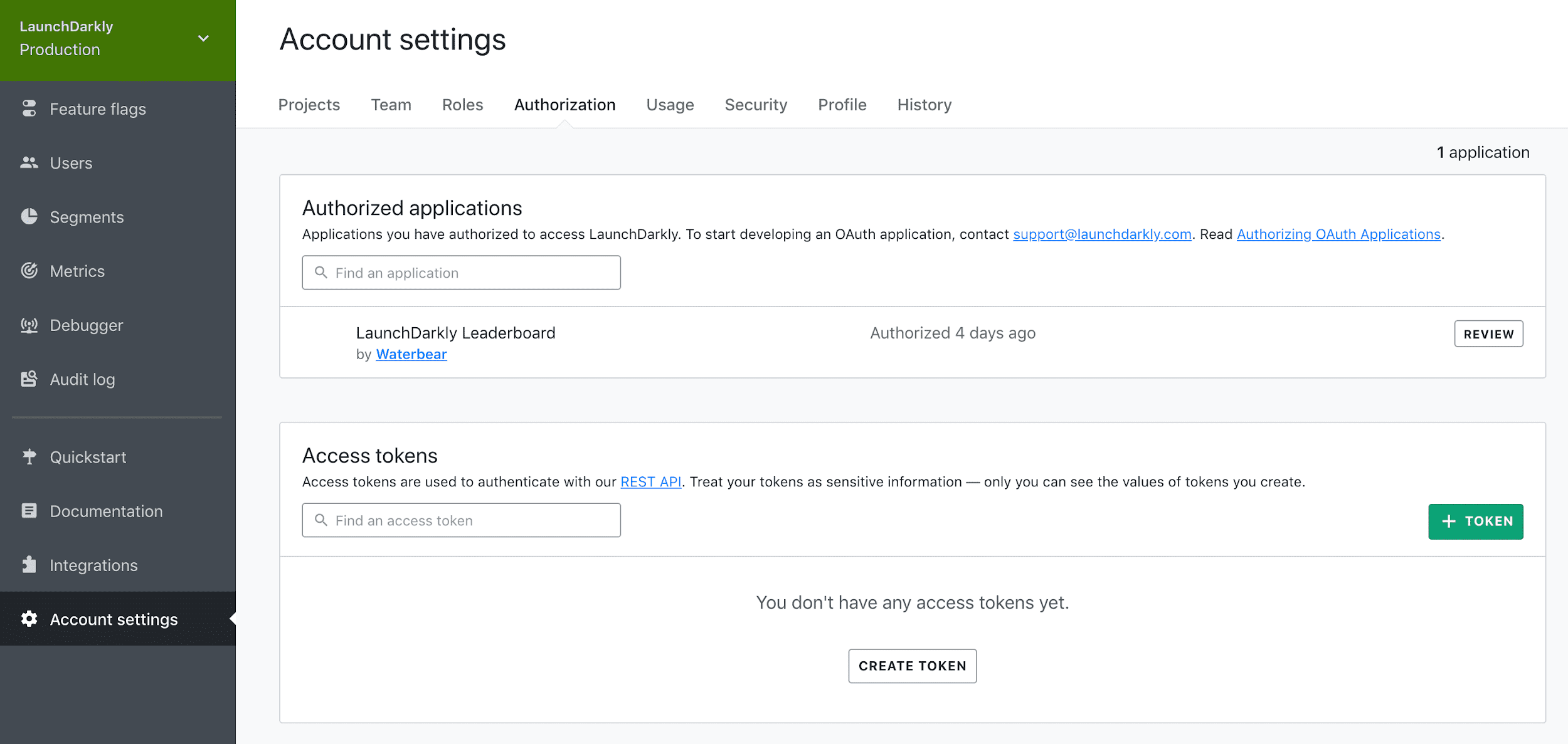Click the Integrations puzzle piece icon
Screen dimensions: 1568x744
pyautogui.click(x=29, y=565)
